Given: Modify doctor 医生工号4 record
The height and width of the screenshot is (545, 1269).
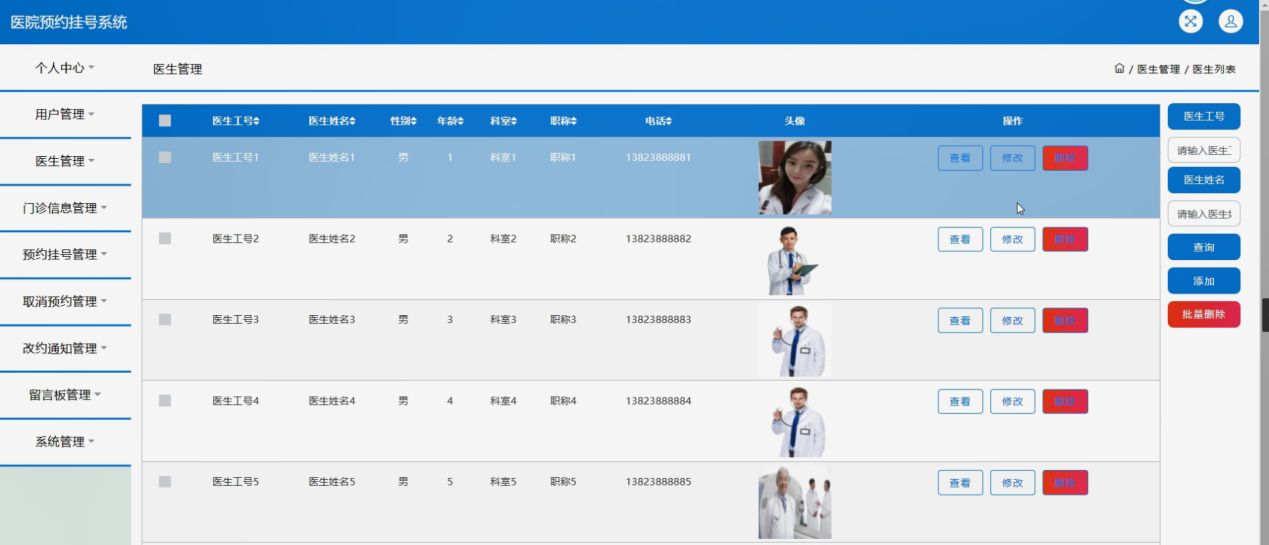Looking at the screenshot, I should pos(1012,401).
